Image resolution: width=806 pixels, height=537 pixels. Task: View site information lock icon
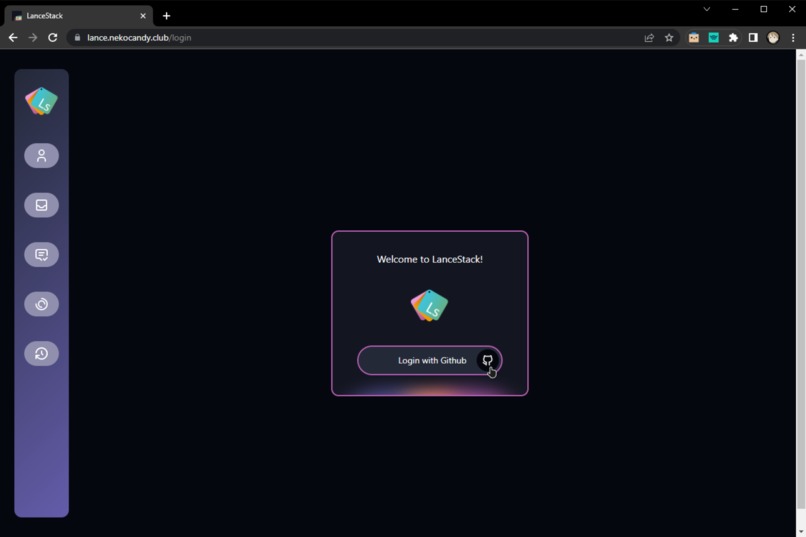point(78,38)
